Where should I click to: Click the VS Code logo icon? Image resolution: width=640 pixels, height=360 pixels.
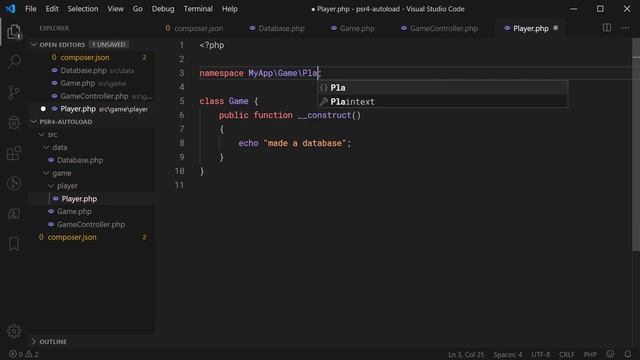coord(10,9)
